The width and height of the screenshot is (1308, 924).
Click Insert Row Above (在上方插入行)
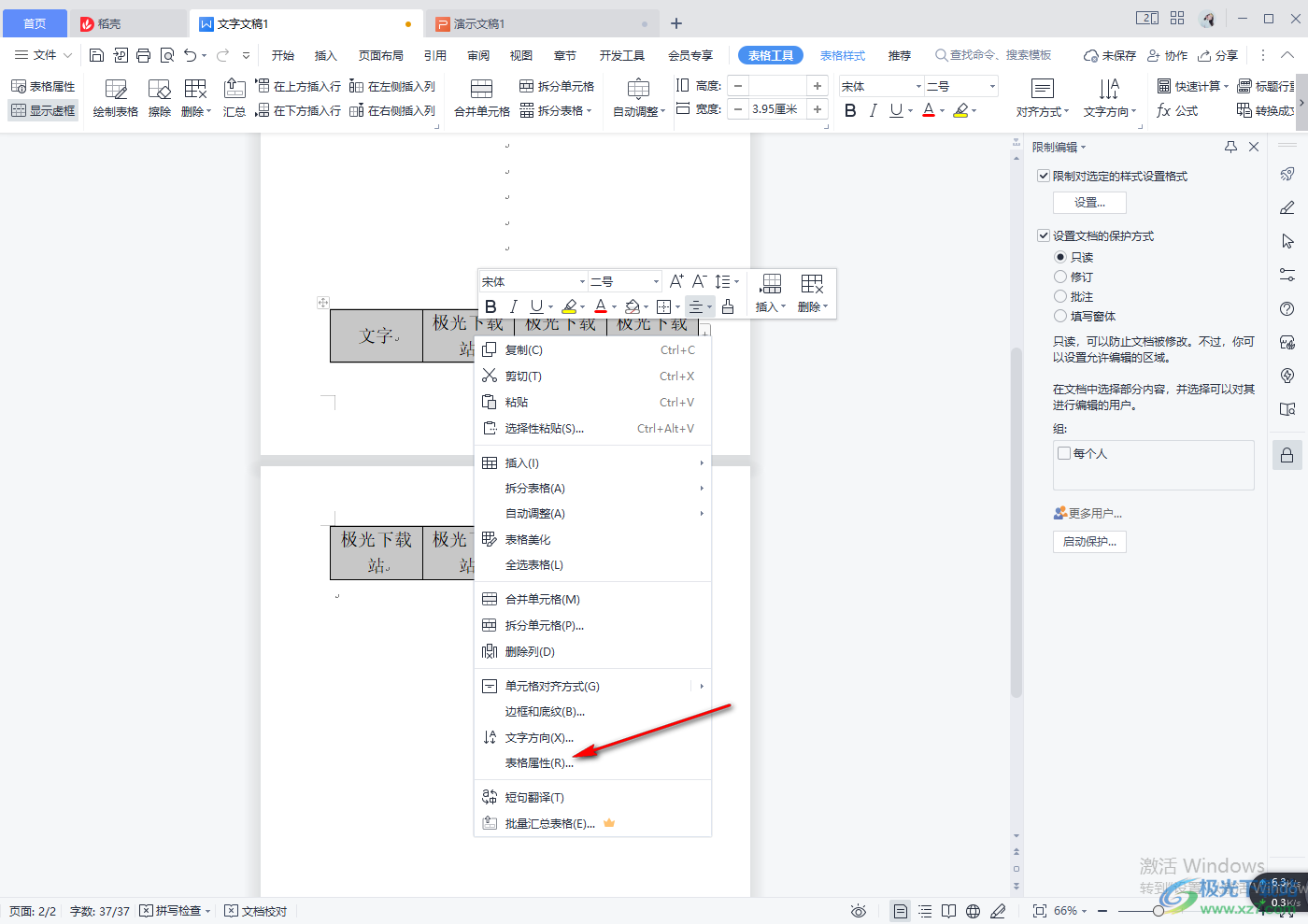(298, 86)
